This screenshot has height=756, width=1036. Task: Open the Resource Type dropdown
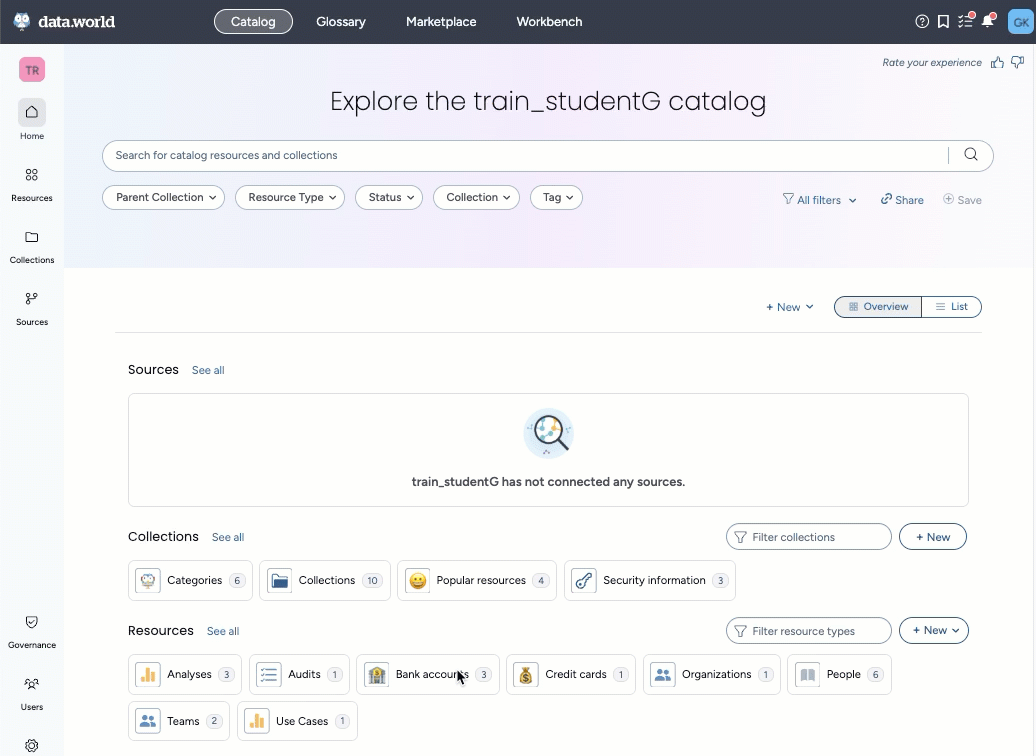tap(290, 198)
